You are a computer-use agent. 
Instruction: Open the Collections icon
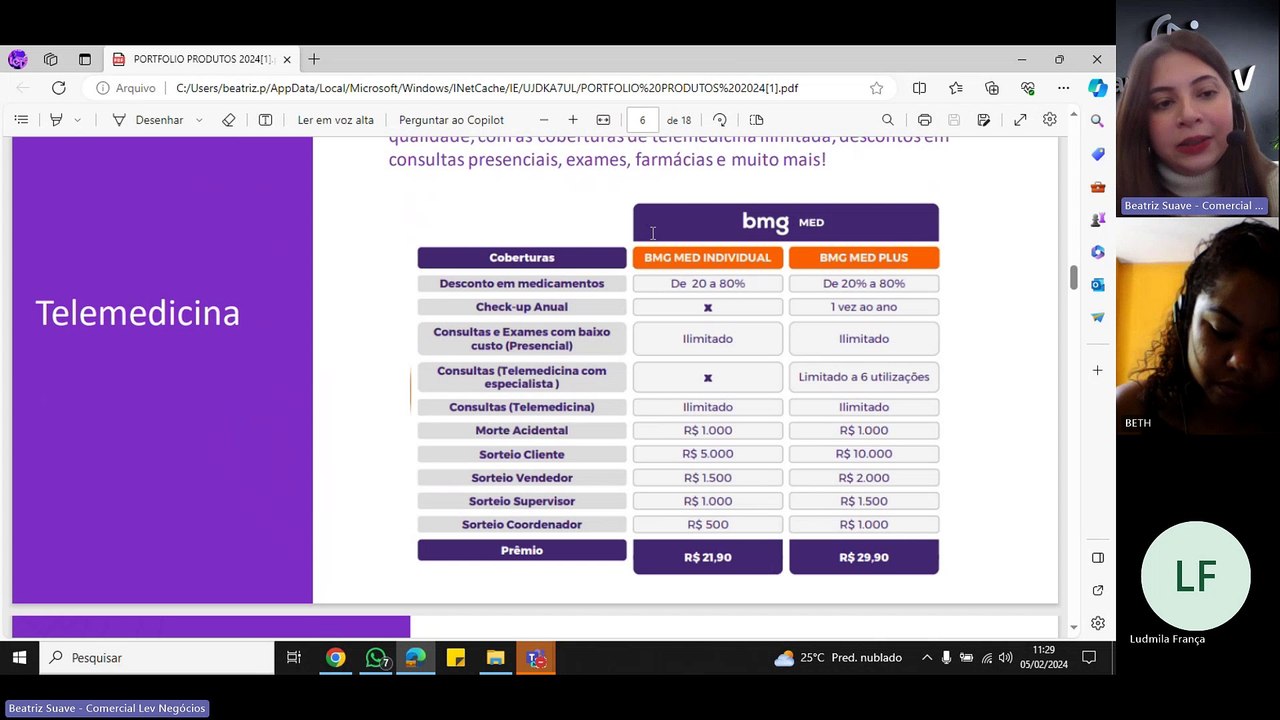click(992, 88)
